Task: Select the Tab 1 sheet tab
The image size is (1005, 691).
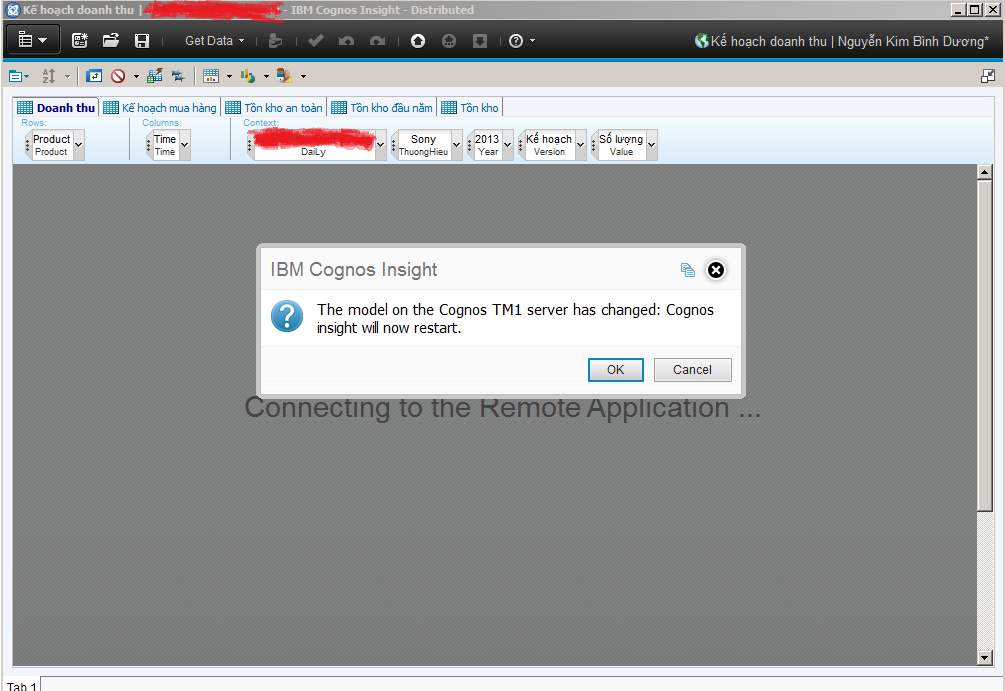Action: coord(22,685)
